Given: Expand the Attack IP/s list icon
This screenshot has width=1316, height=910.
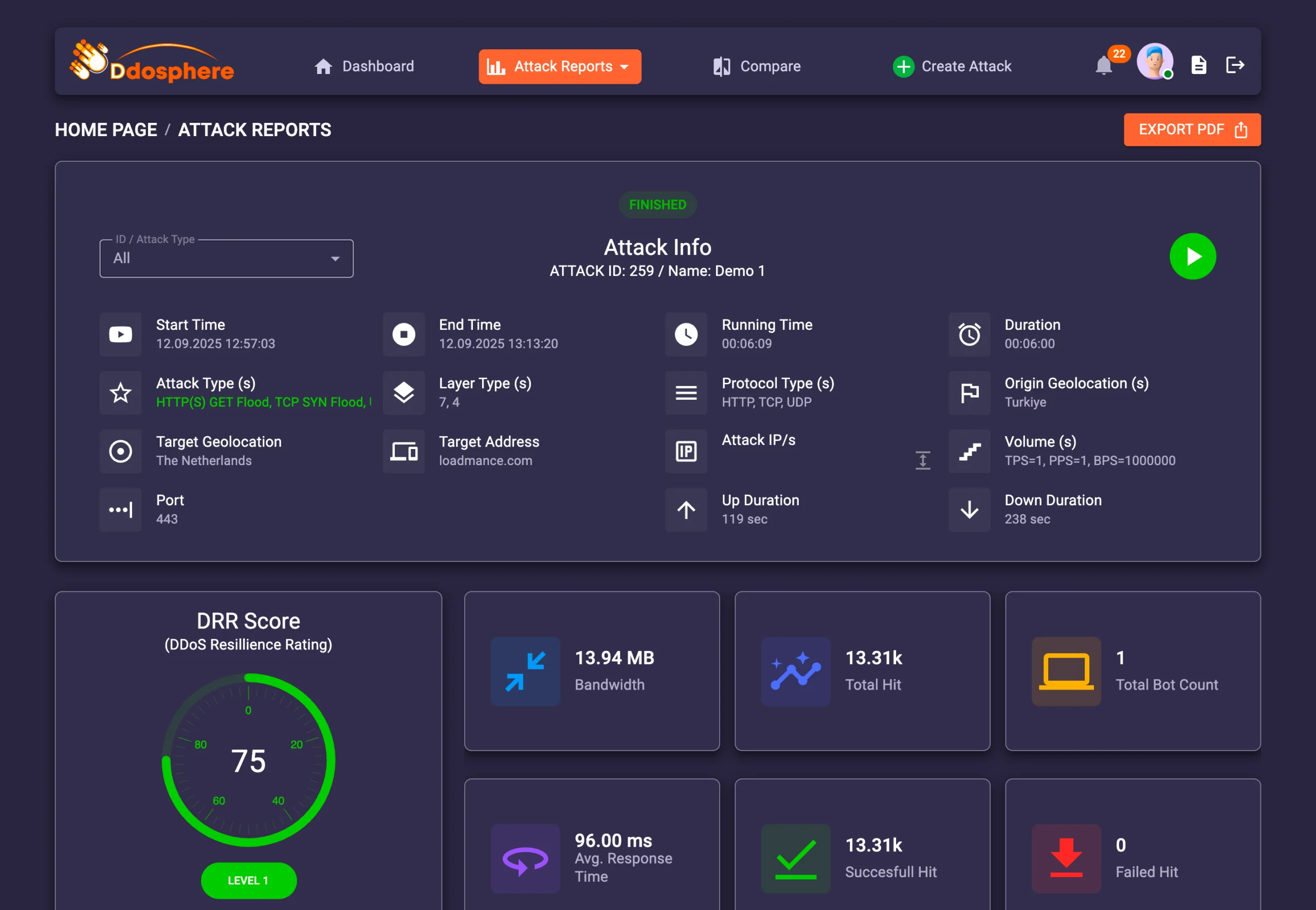Looking at the screenshot, I should pyautogui.click(x=922, y=460).
